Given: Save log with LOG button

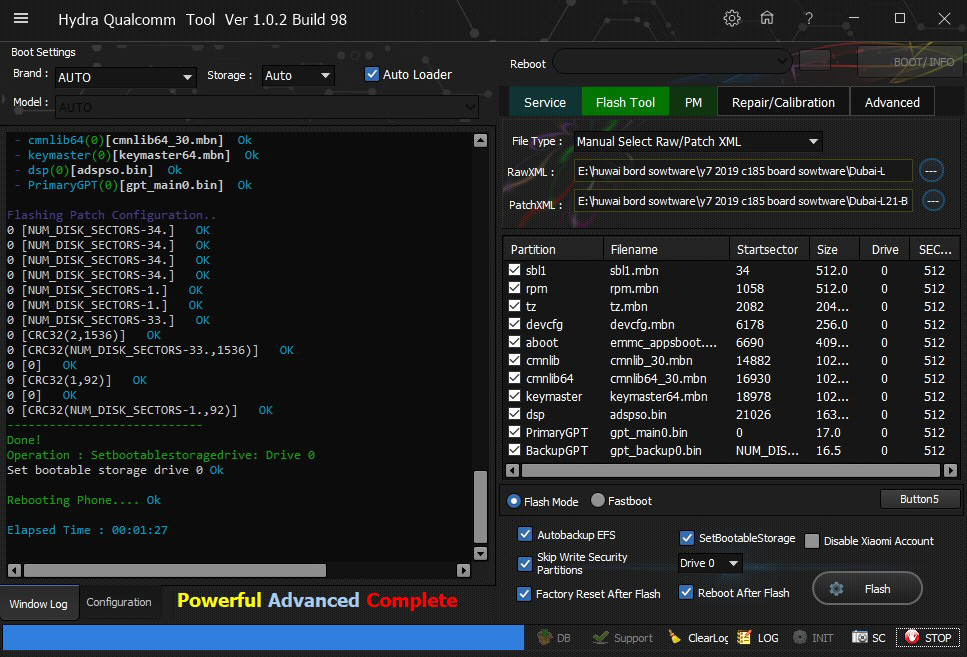Looking at the screenshot, I should point(758,637).
